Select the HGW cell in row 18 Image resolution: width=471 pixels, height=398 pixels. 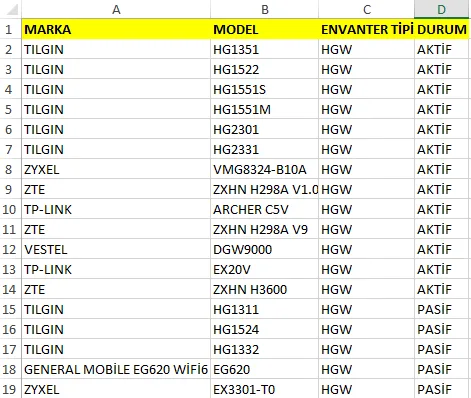367,369
